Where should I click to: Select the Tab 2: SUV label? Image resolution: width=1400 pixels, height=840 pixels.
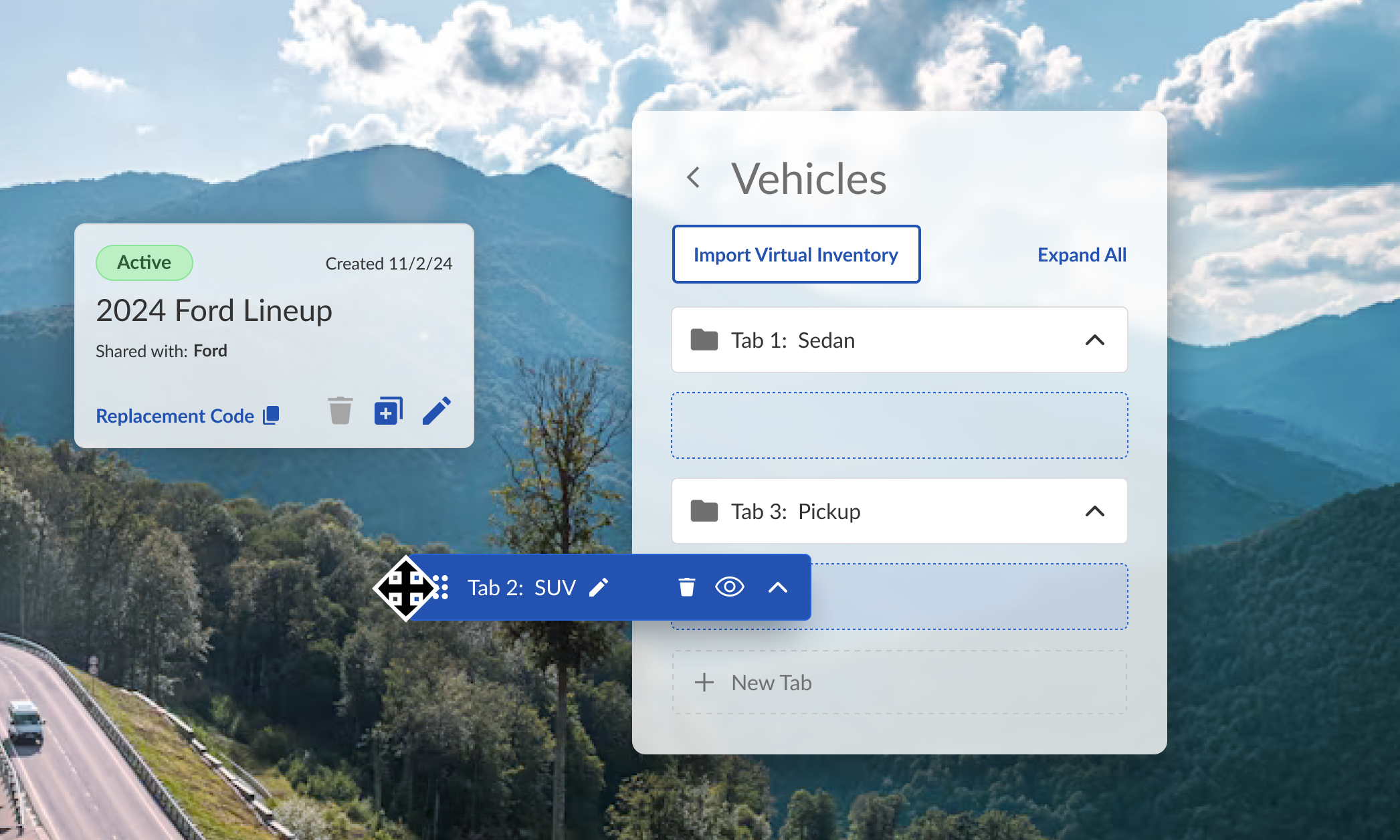[x=522, y=587]
